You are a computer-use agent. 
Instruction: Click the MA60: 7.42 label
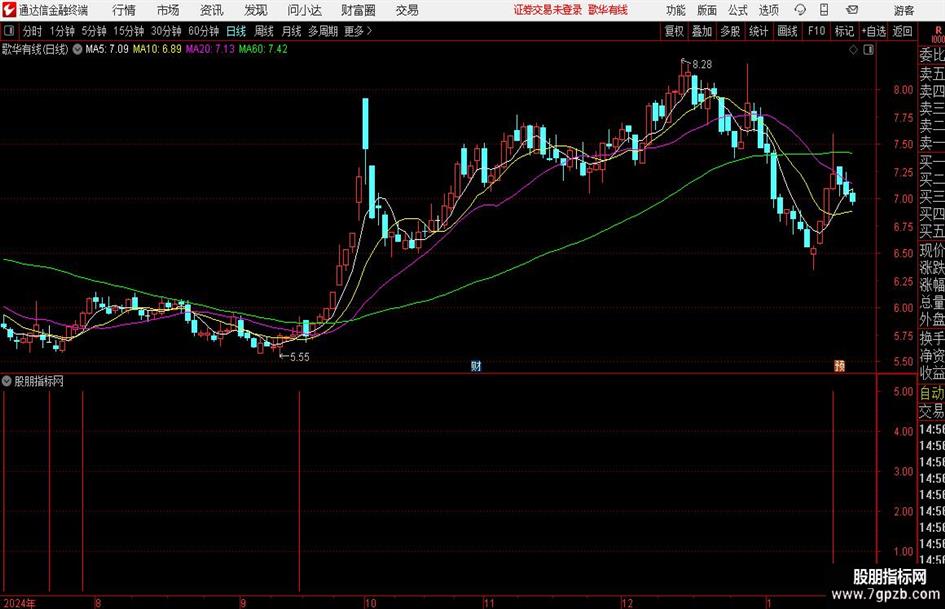[x=263, y=49]
